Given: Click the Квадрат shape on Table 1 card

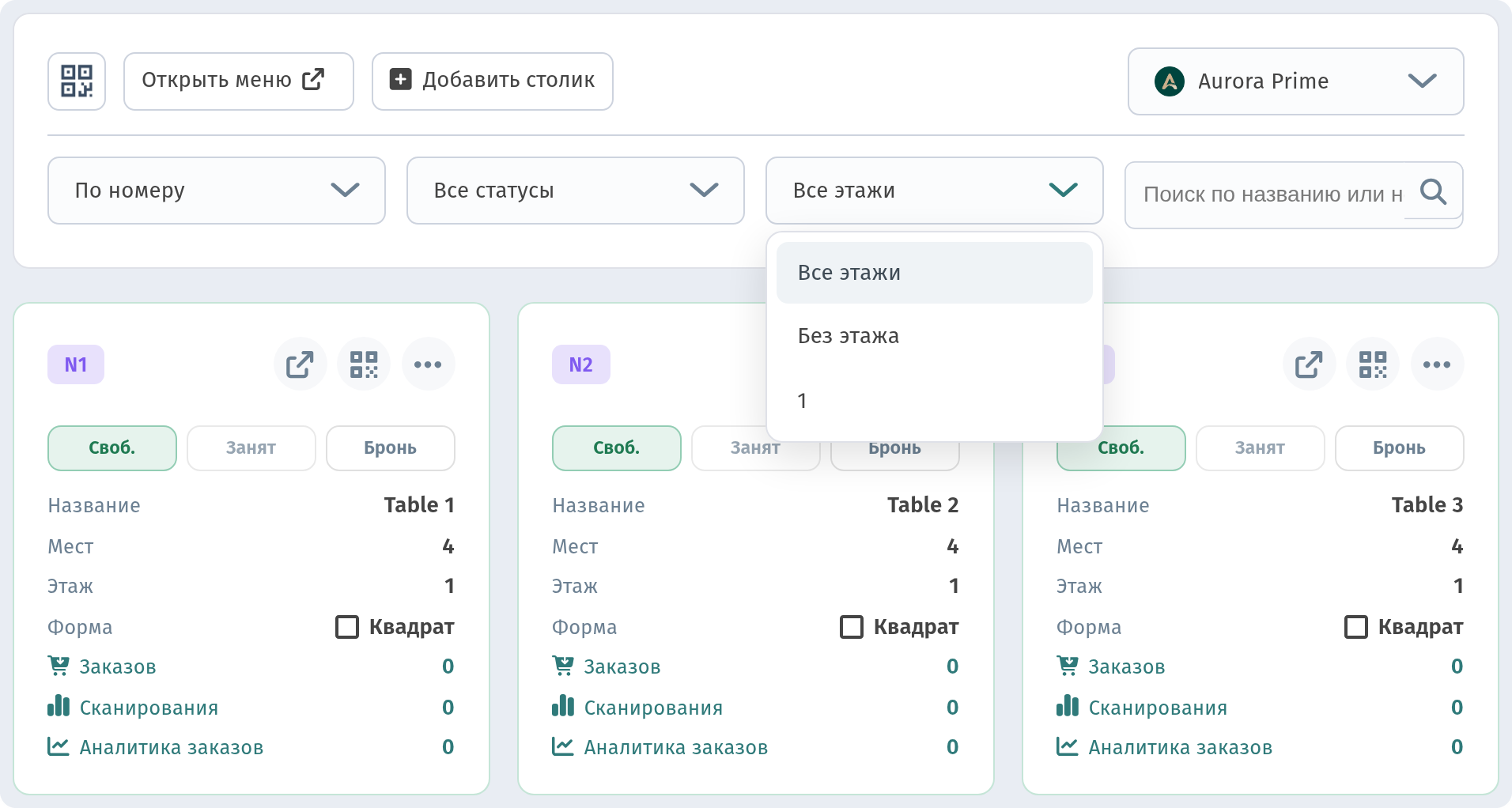Looking at the screenshot, I should pos(395,627).
